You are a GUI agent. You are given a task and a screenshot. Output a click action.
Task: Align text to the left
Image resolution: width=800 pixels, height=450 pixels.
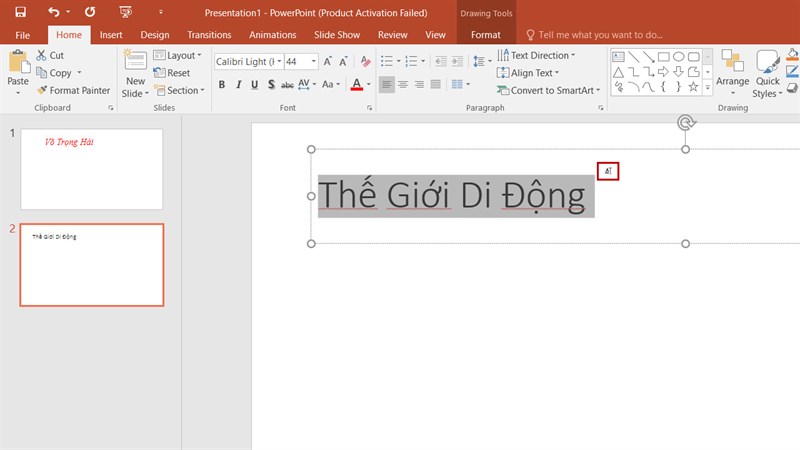tap(387, 84)
